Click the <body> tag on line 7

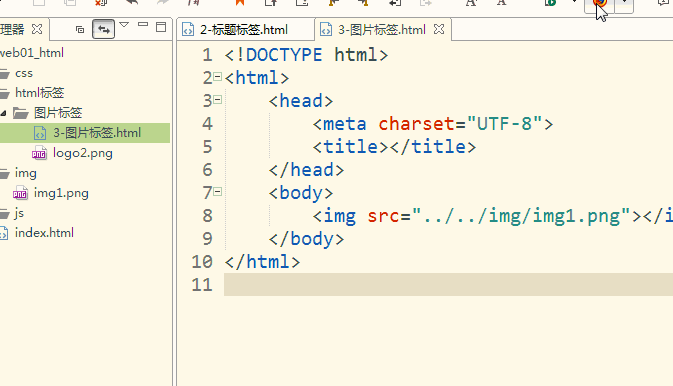[301, 193]
